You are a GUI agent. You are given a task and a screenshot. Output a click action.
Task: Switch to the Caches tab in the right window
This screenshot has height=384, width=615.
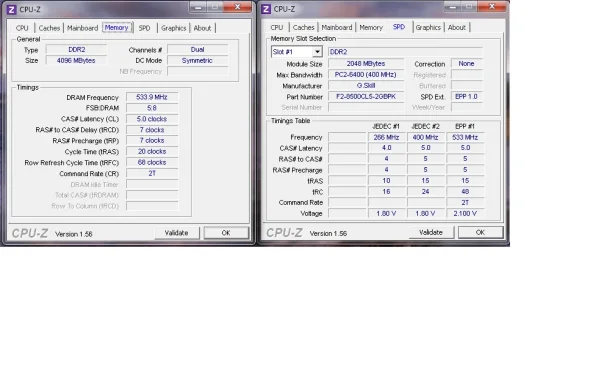tap(304, 27)
